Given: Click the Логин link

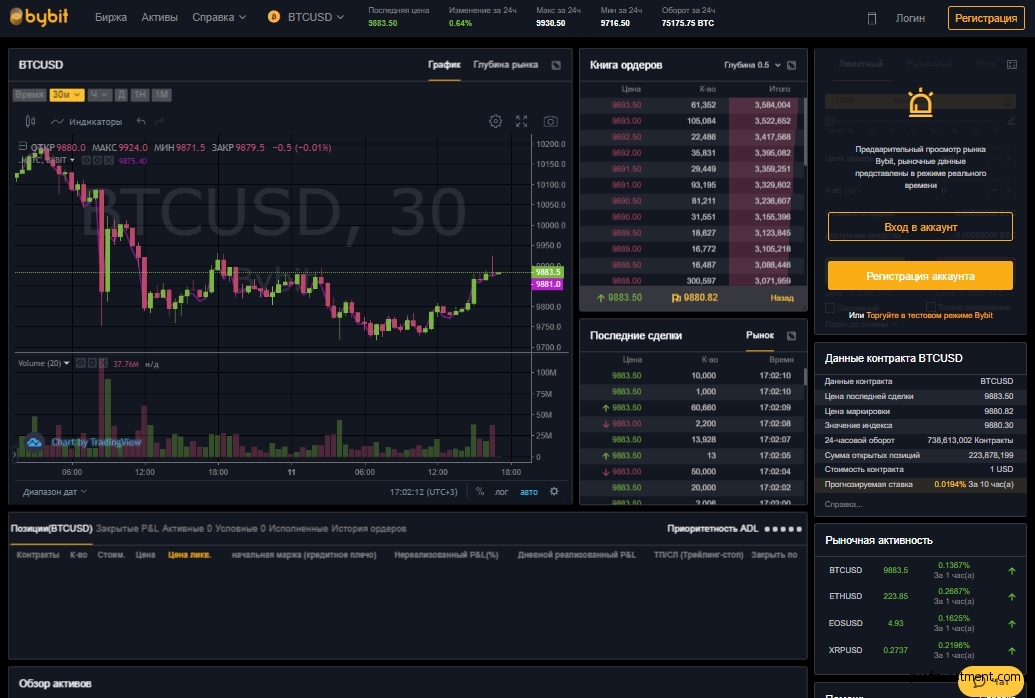Looking at the screenshot, I should tap(910, 18).
